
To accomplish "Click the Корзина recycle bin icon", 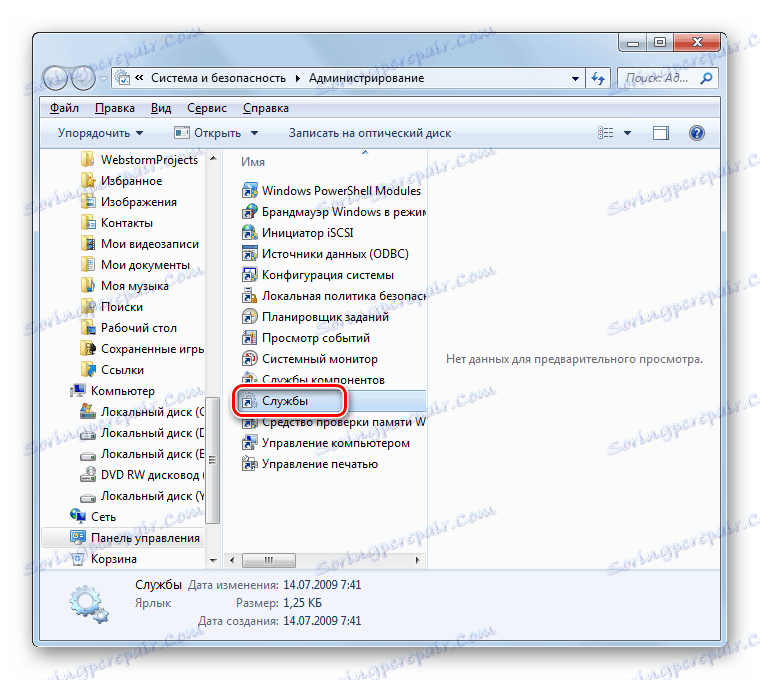I will click(78, 559).
